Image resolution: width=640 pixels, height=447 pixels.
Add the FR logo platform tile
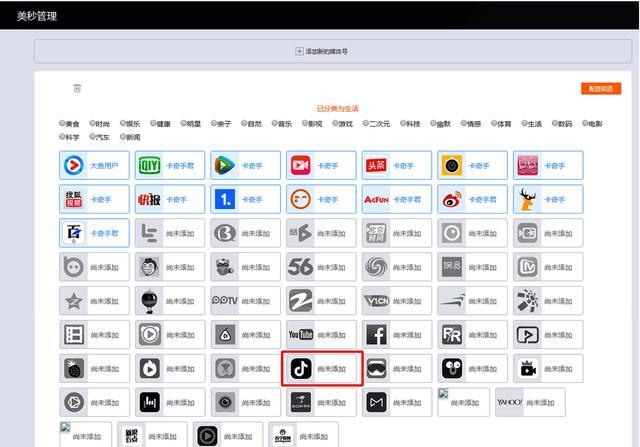point(472,335)
